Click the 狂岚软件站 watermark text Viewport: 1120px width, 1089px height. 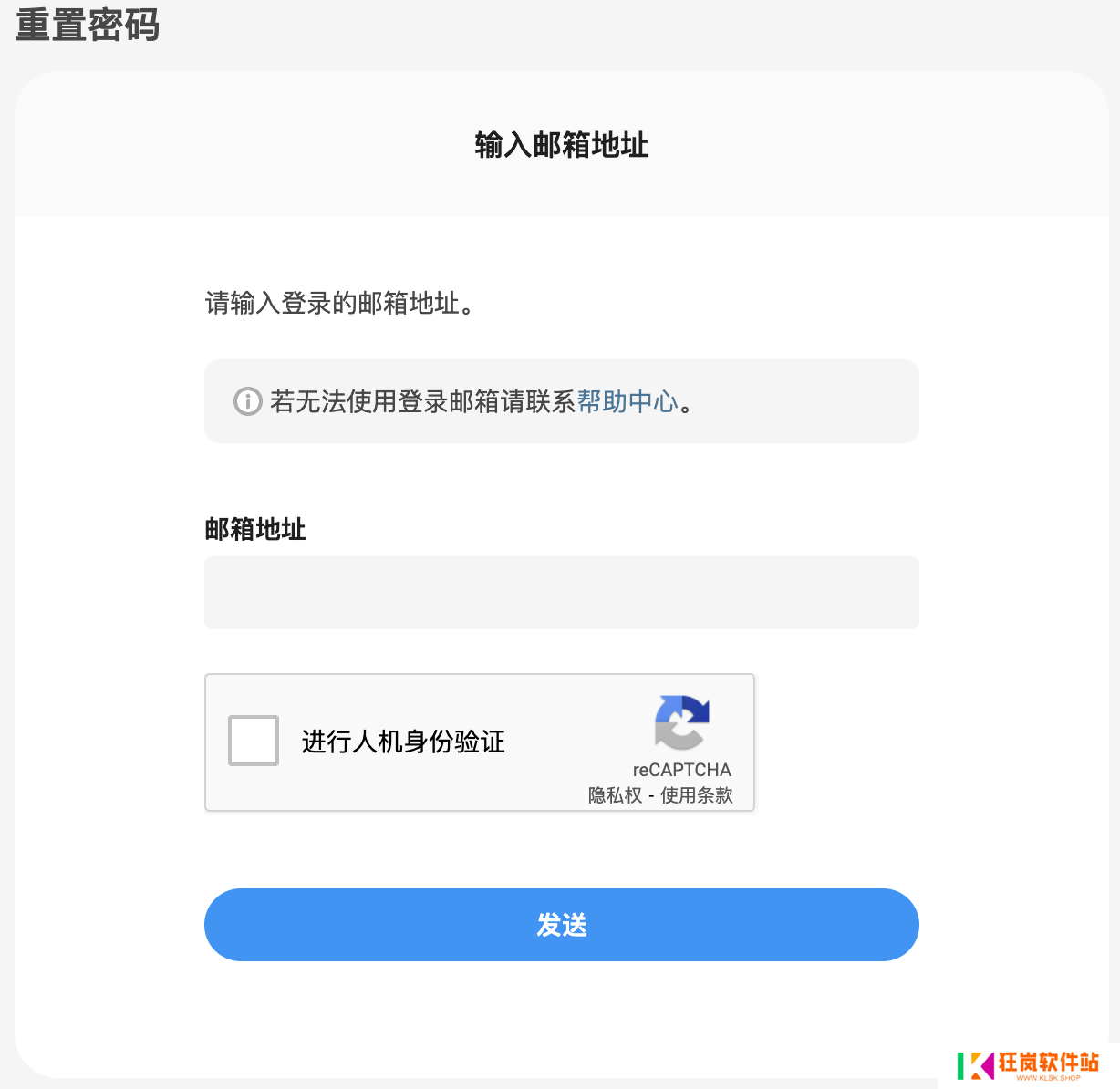1048,1062
